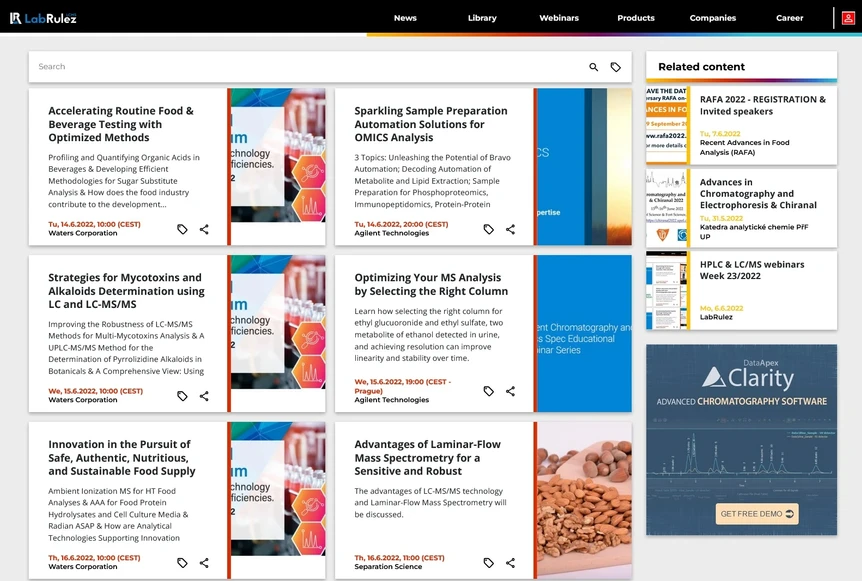Click the Related content heading
The height and width of the screenshot is (581, 862).
tap(701, 67)
